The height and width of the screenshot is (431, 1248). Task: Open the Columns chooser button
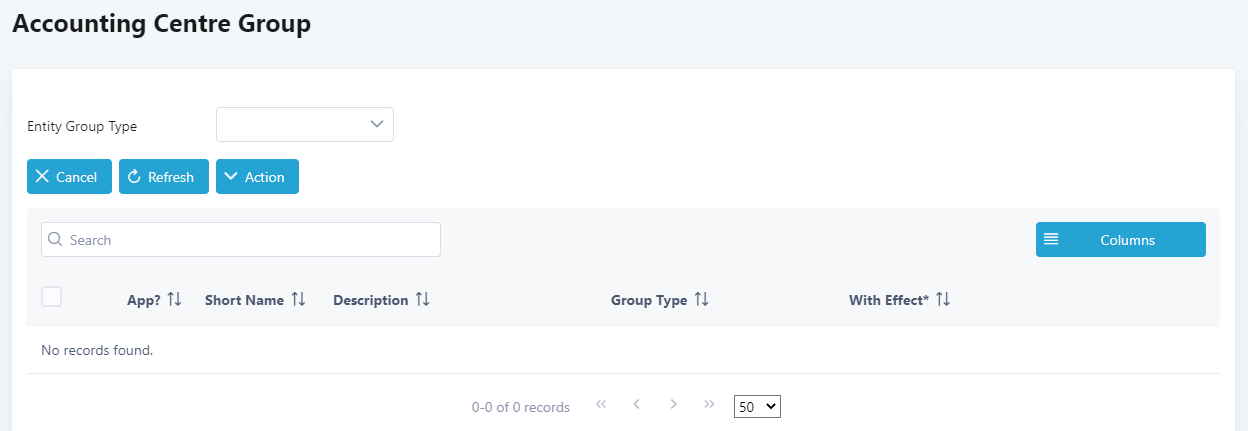coord(1120,240)
